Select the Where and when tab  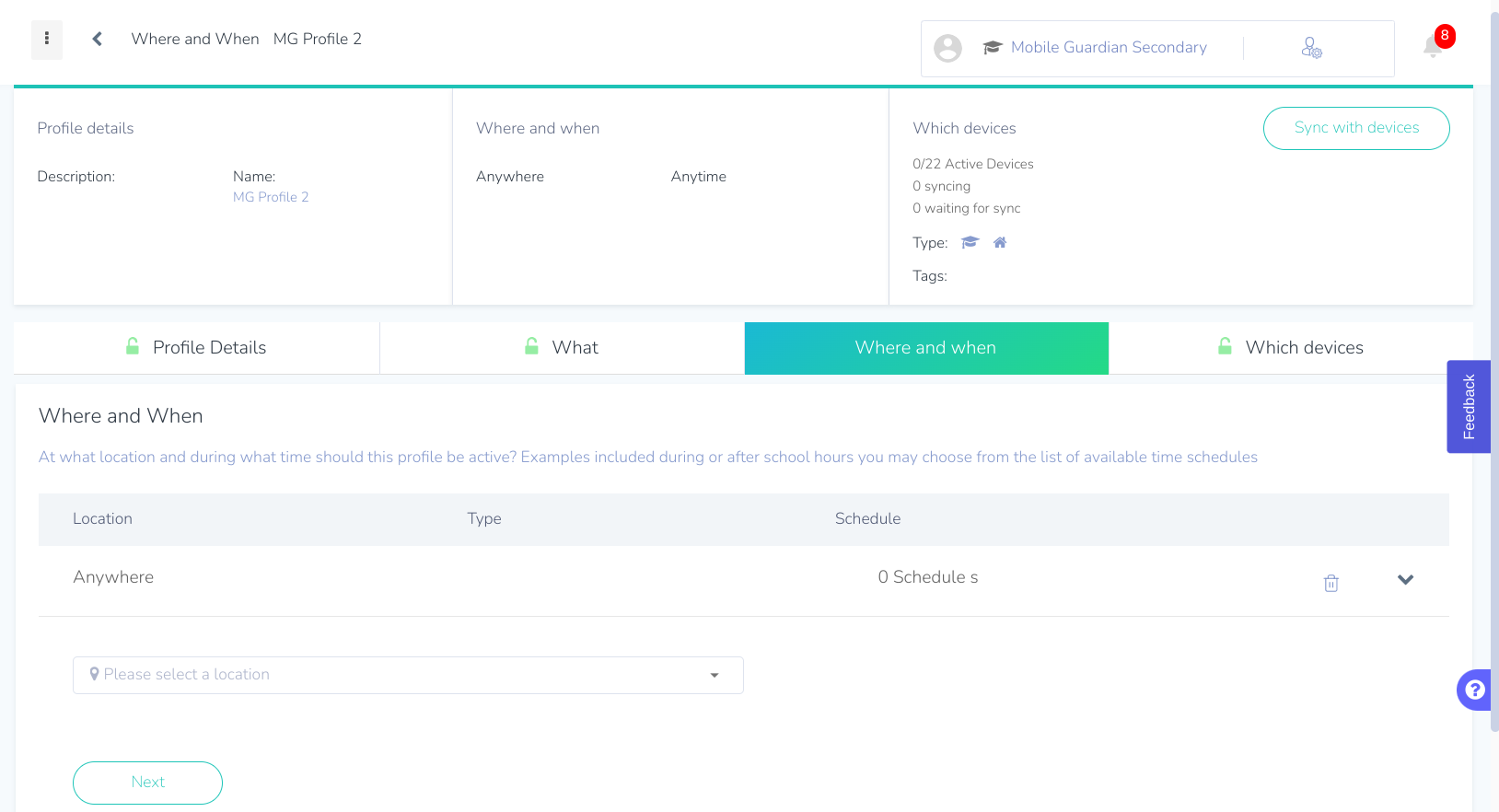tap(926, 348)
